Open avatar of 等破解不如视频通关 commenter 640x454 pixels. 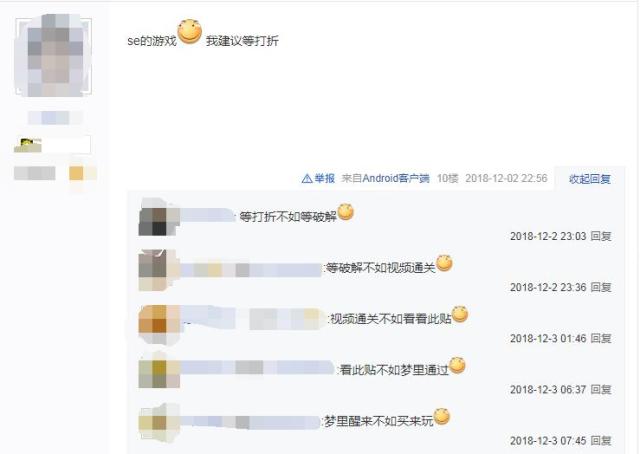point(159,270)
